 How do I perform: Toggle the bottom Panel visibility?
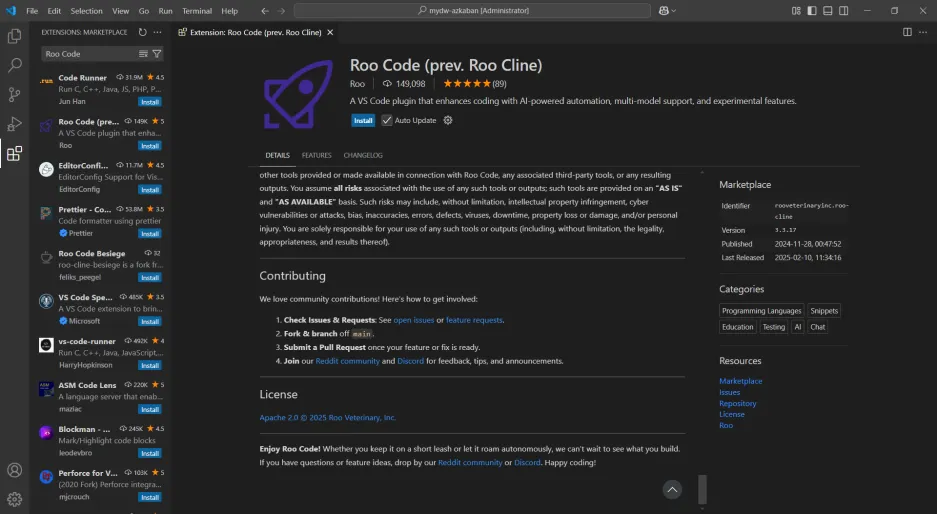tap(828, 11)
